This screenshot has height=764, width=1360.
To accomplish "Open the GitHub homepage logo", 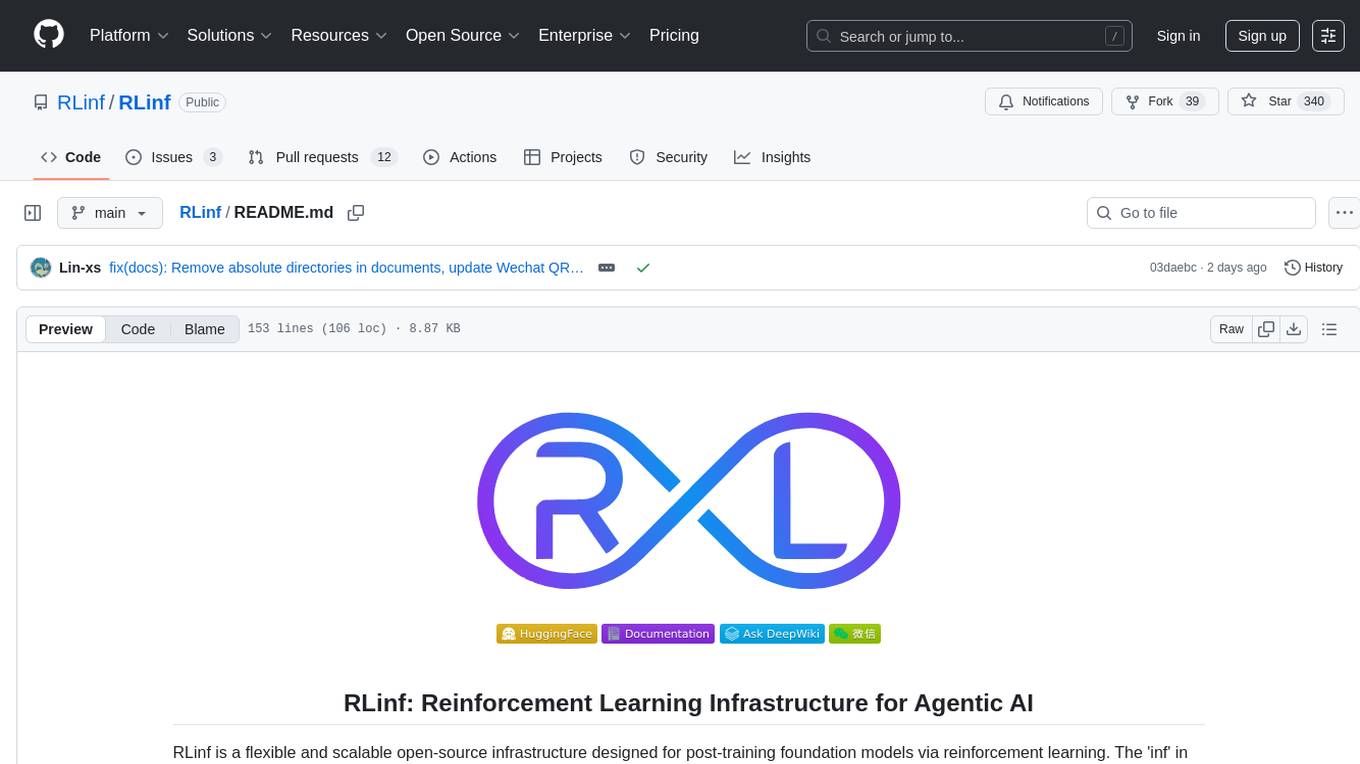I will click(49, 35).
